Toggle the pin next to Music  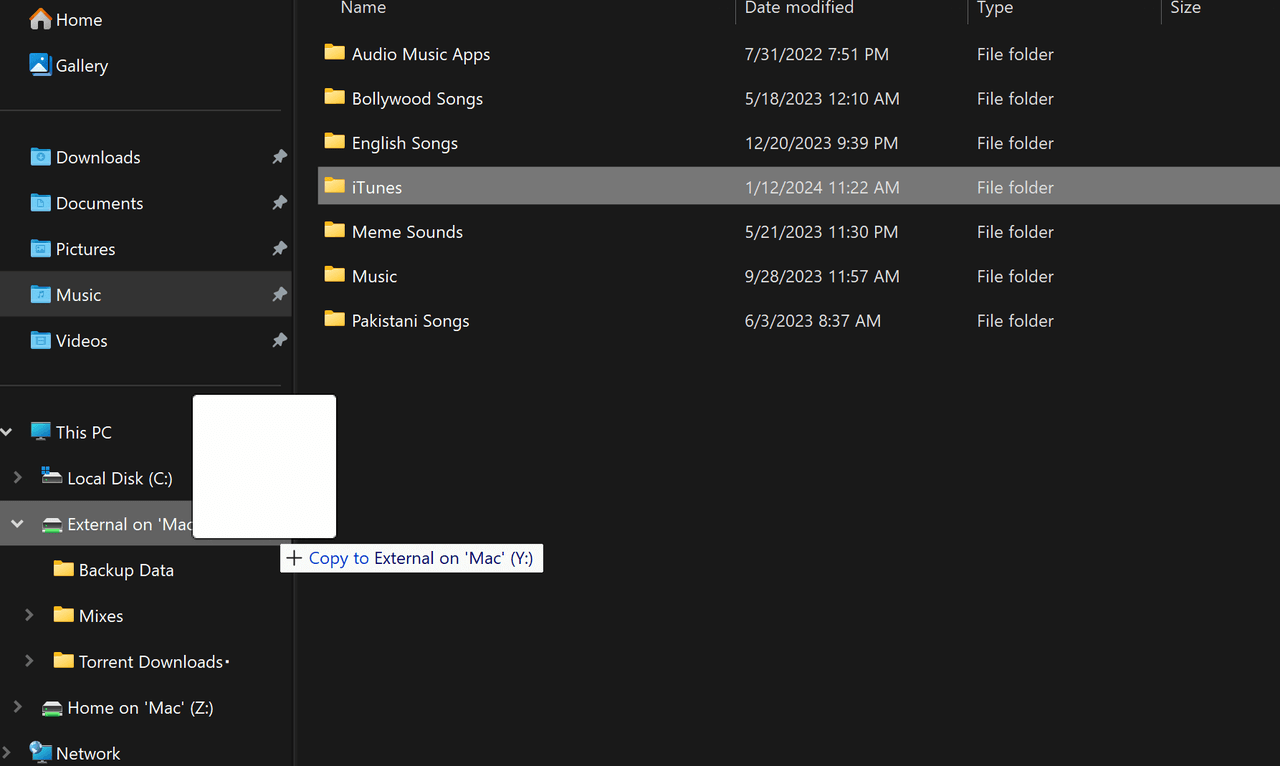[x=280, y=295]
